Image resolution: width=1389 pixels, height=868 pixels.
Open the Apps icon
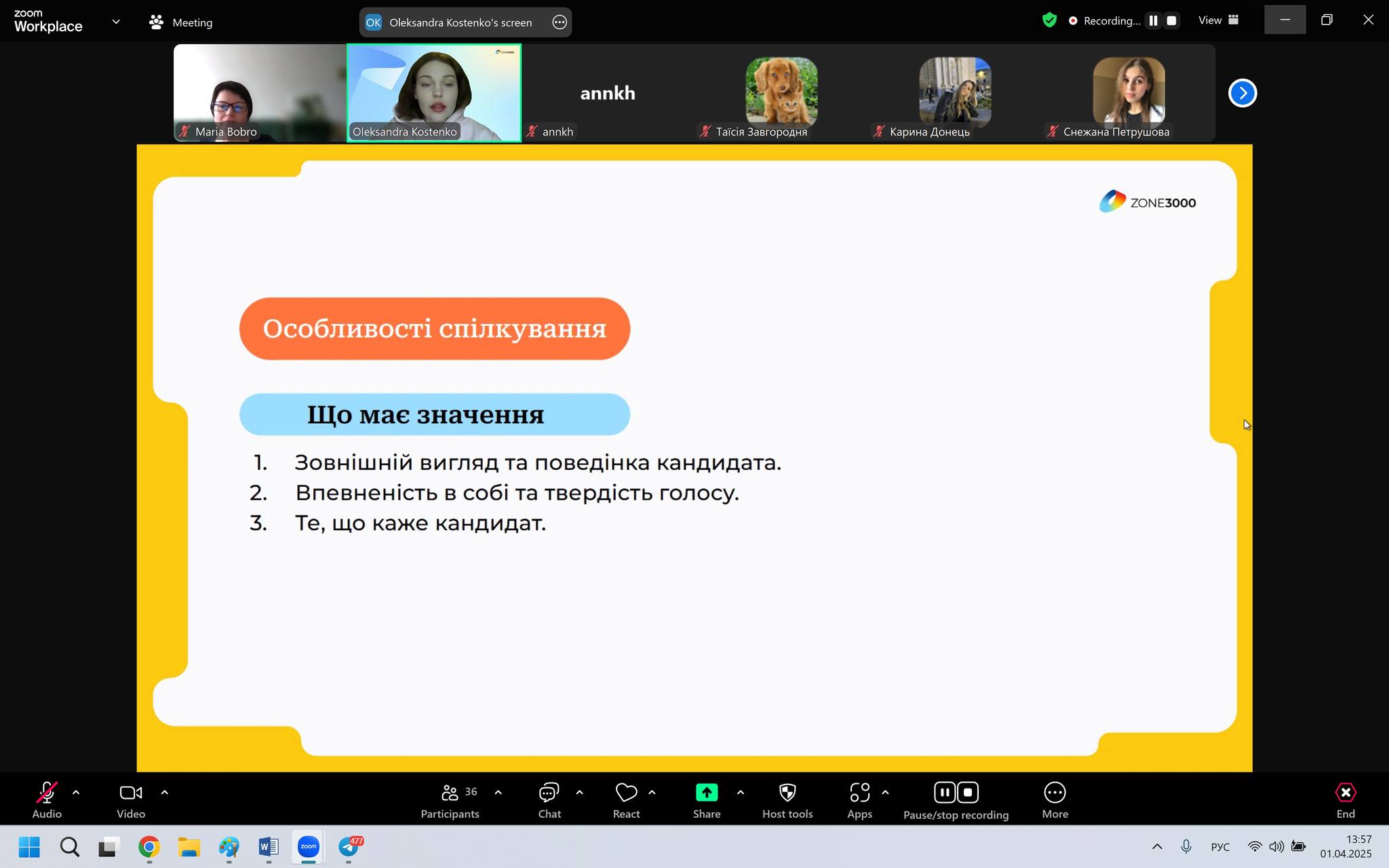[x=859, y=793]
